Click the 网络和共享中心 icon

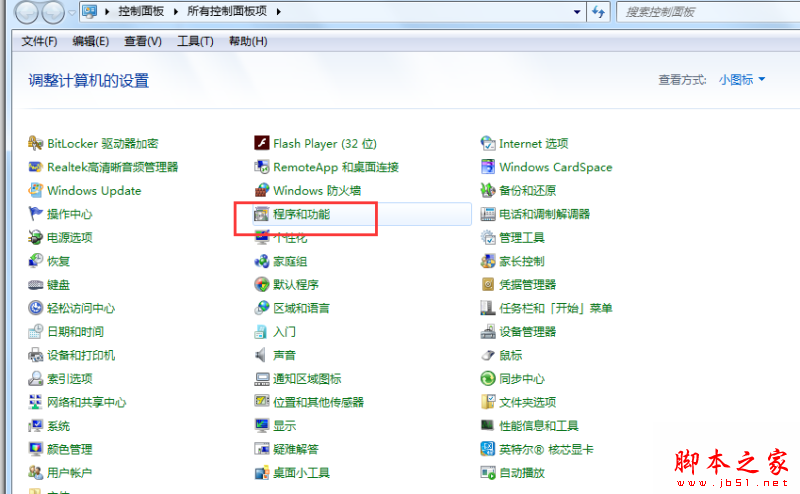click(35, 402)
